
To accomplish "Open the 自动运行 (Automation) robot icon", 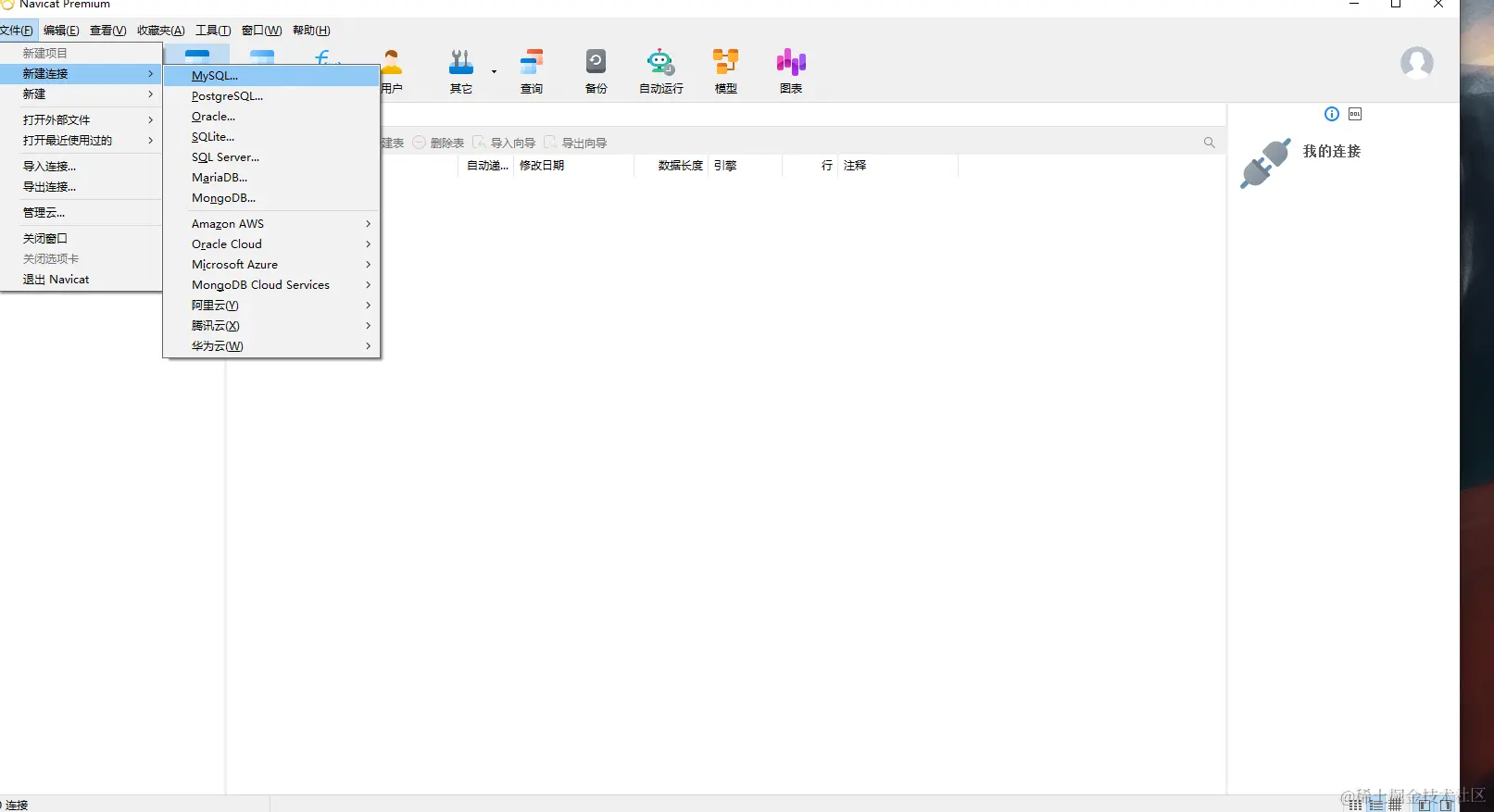I will coord(660,72).
